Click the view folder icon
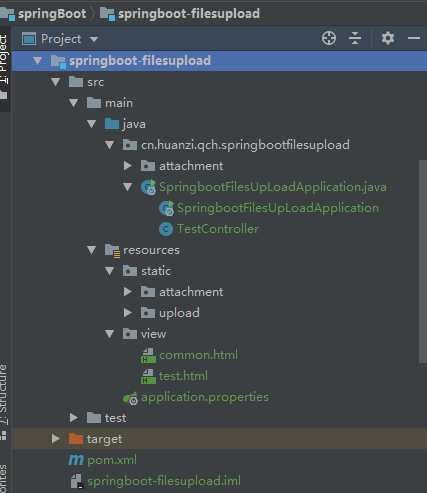427x493 pixels. [130, 334]
